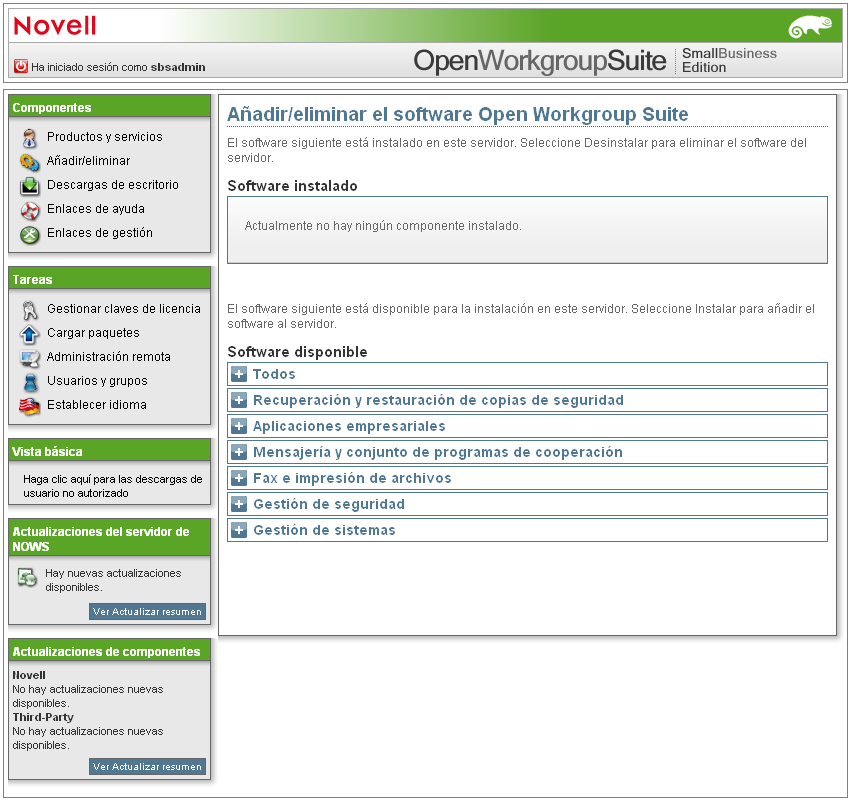Click the Tareas panel header
The width and height of the screenshot is (852, 802).
(x=109, y=279)
